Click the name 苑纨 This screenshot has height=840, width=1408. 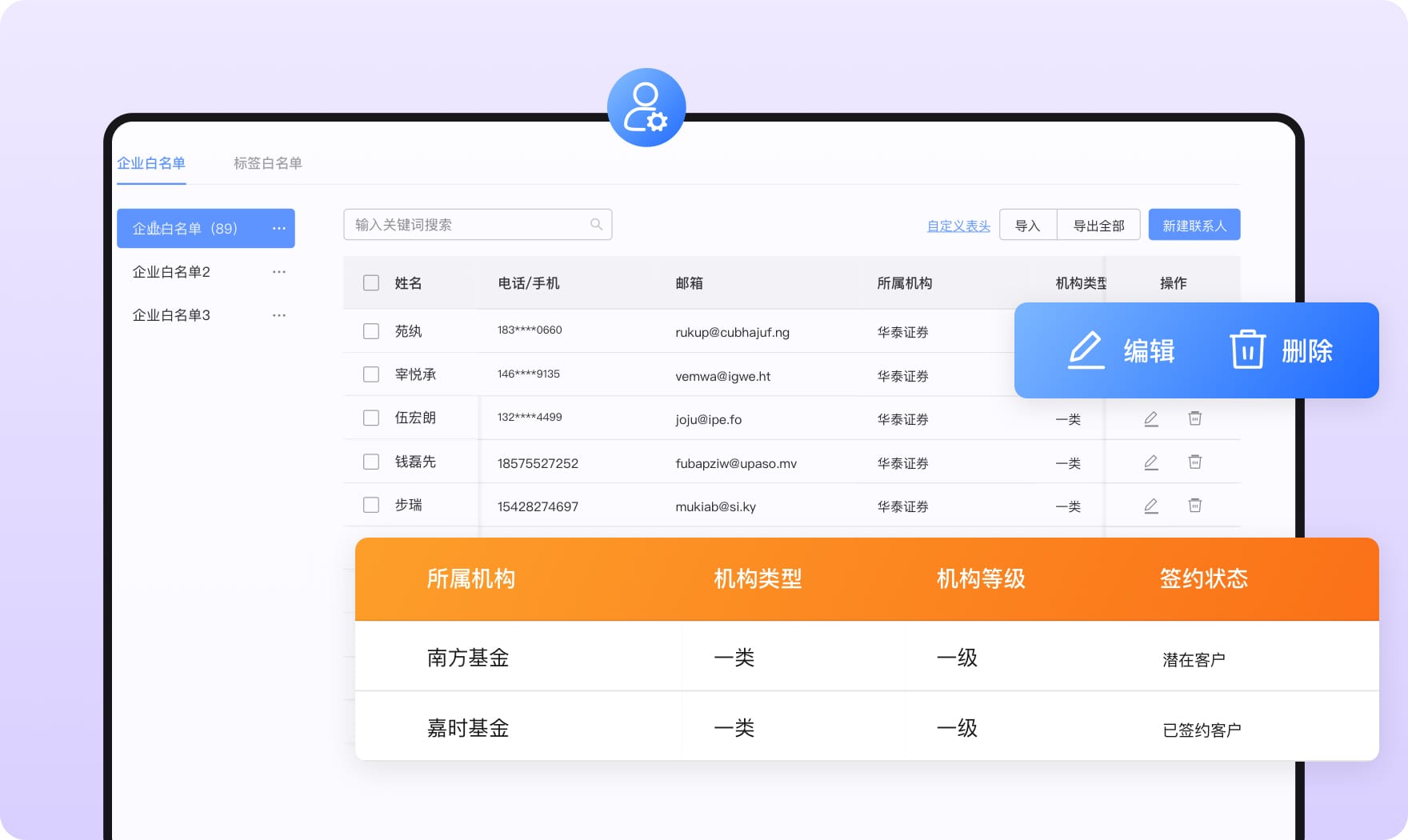tap(408, 331)
